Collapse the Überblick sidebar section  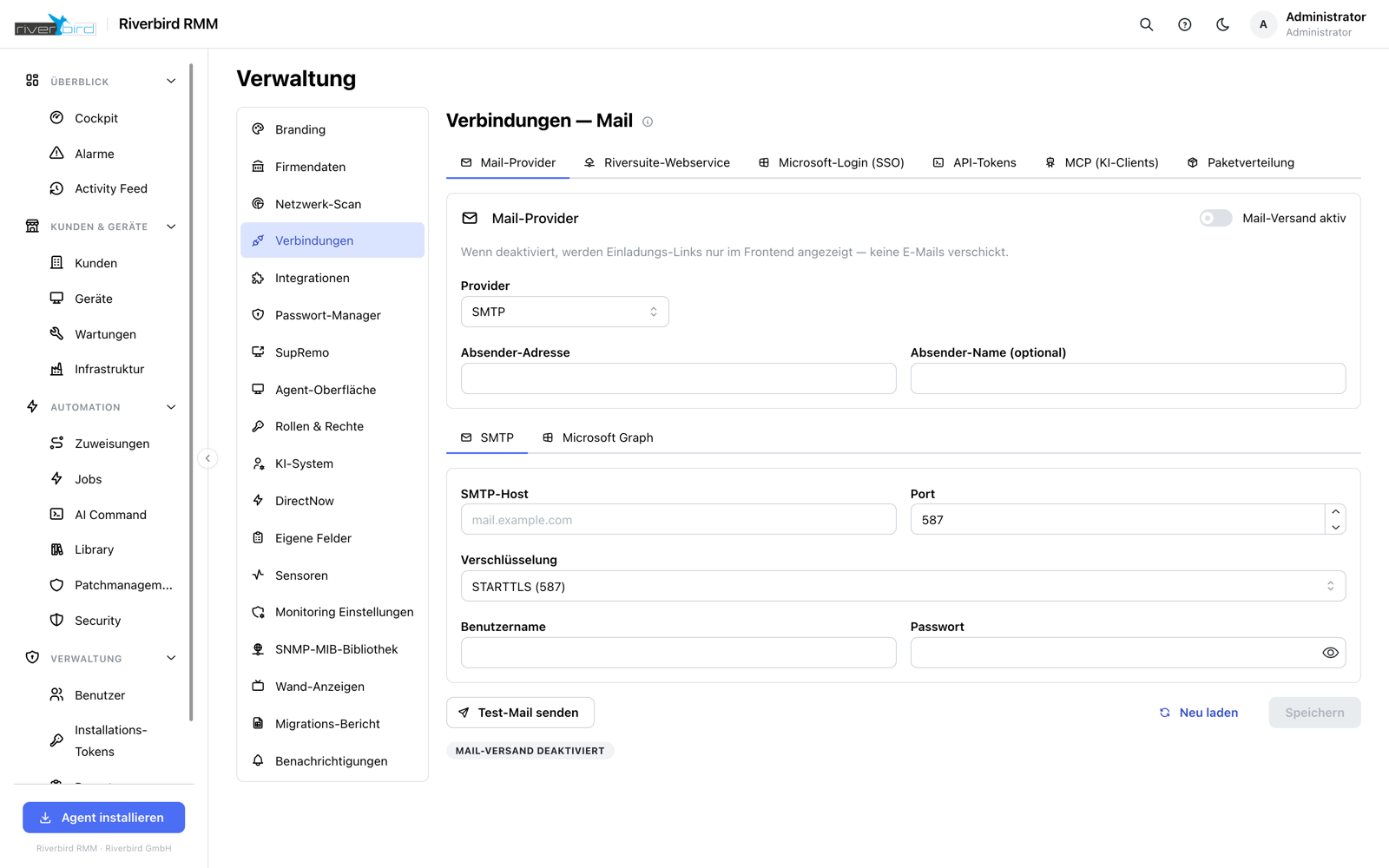click(x=171, y=81)
